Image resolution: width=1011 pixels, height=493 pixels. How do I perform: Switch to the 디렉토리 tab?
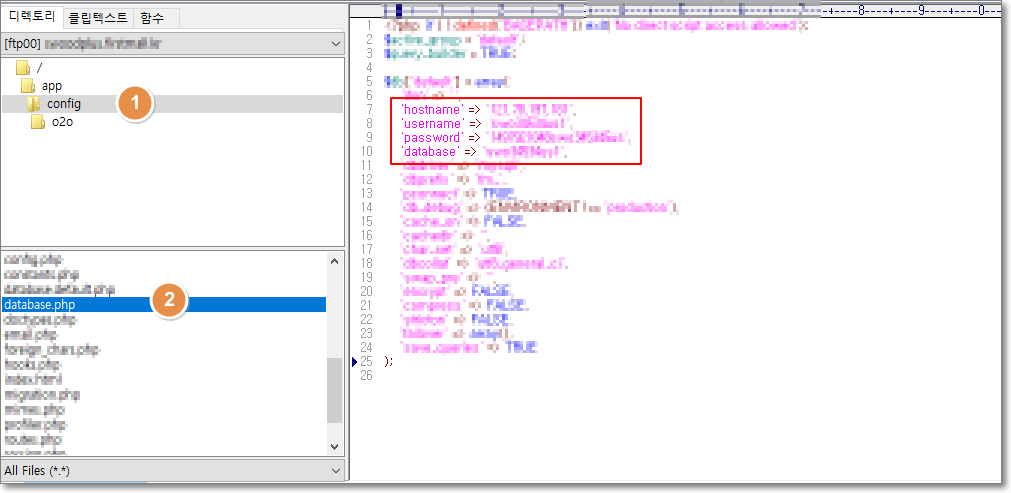pyautogui.click(x=33, y=16)
